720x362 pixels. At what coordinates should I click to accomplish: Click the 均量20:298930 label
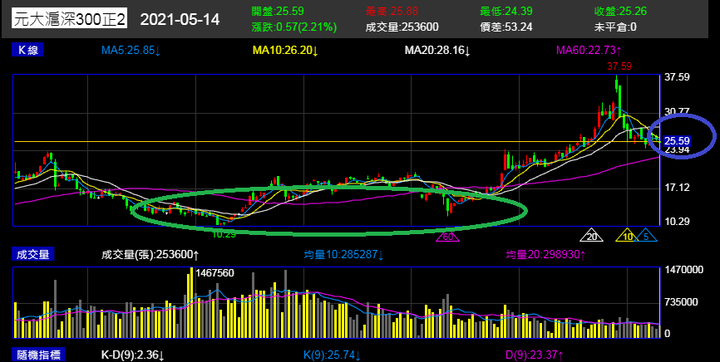[x=545, y=254]
